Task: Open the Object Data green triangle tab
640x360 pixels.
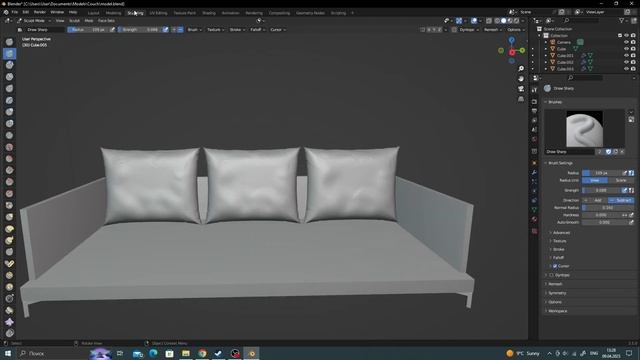Action: point(534,210)
